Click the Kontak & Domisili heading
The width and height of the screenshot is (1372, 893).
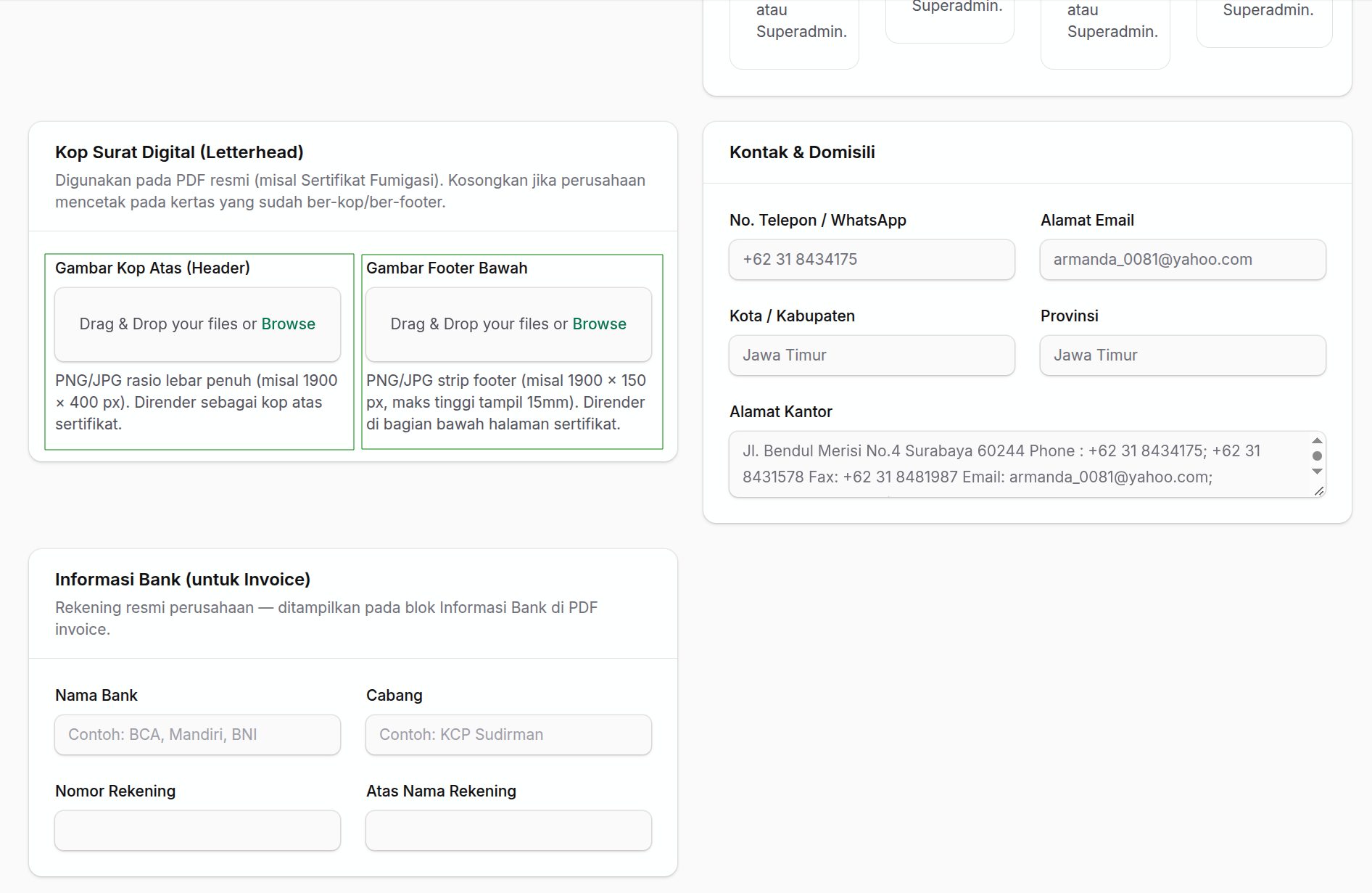click(x=802, y=152)
